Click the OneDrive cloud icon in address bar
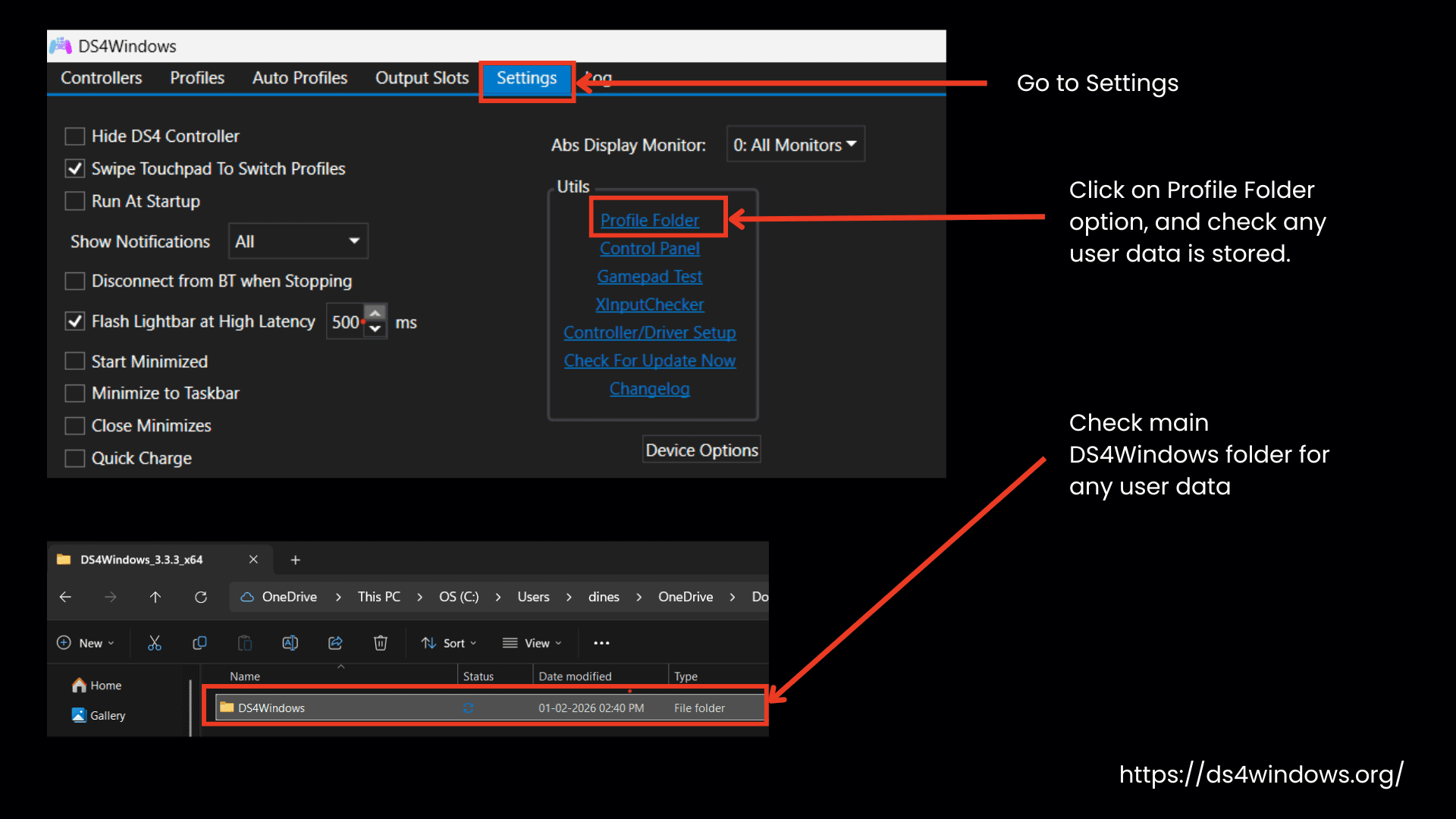This screenshot has width=1456, height=819. 247,597
